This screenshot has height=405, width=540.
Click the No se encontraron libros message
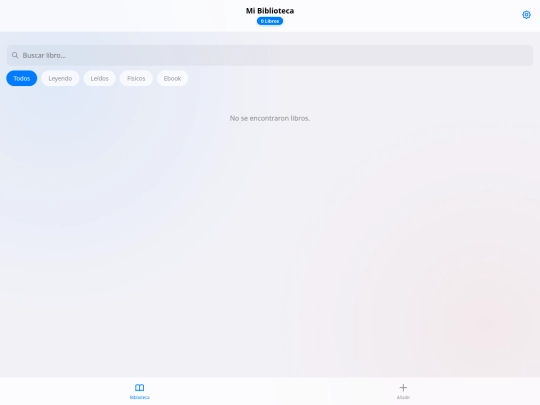[270, 118]
